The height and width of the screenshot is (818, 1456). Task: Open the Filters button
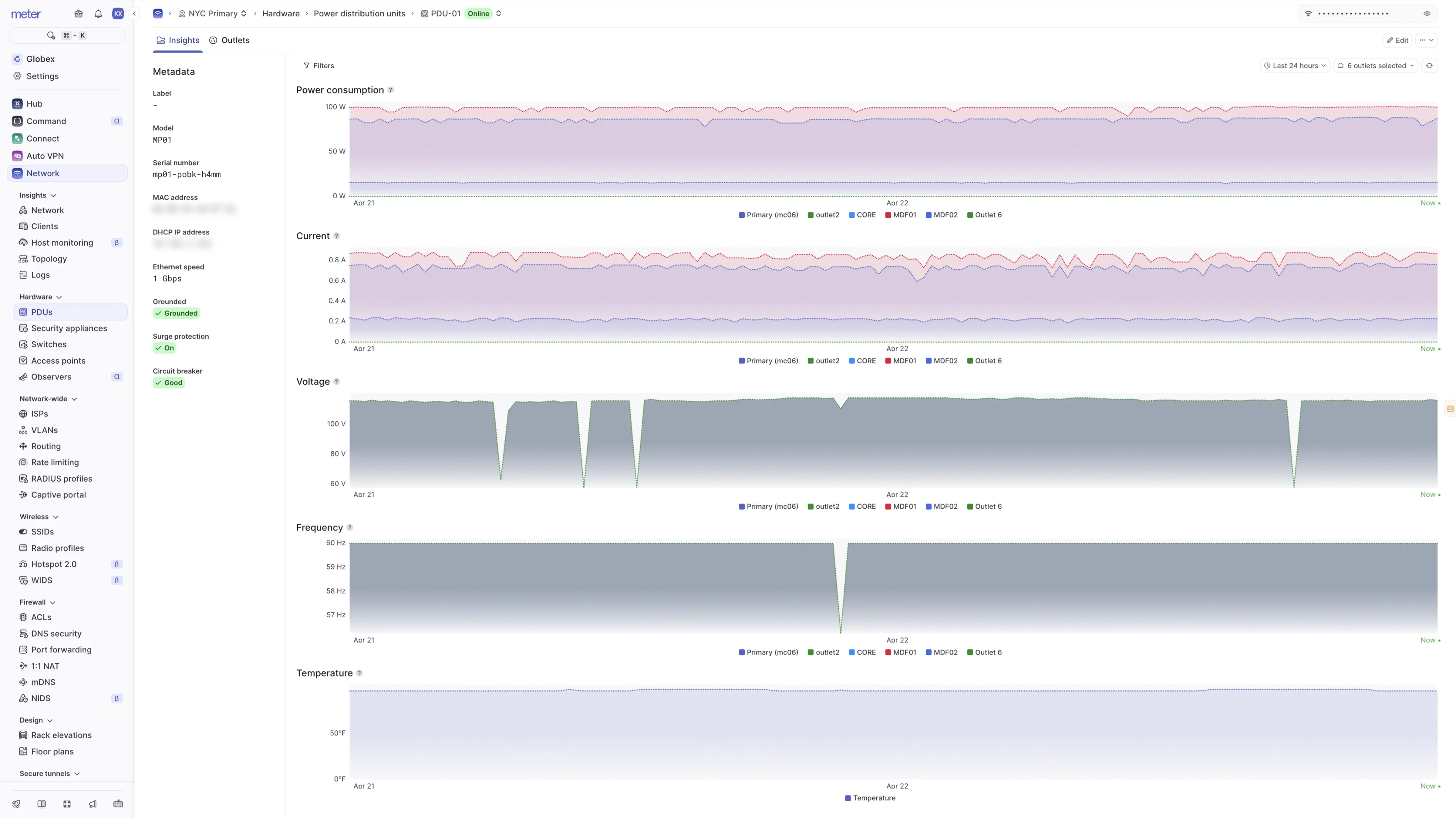tap(319, 65)
